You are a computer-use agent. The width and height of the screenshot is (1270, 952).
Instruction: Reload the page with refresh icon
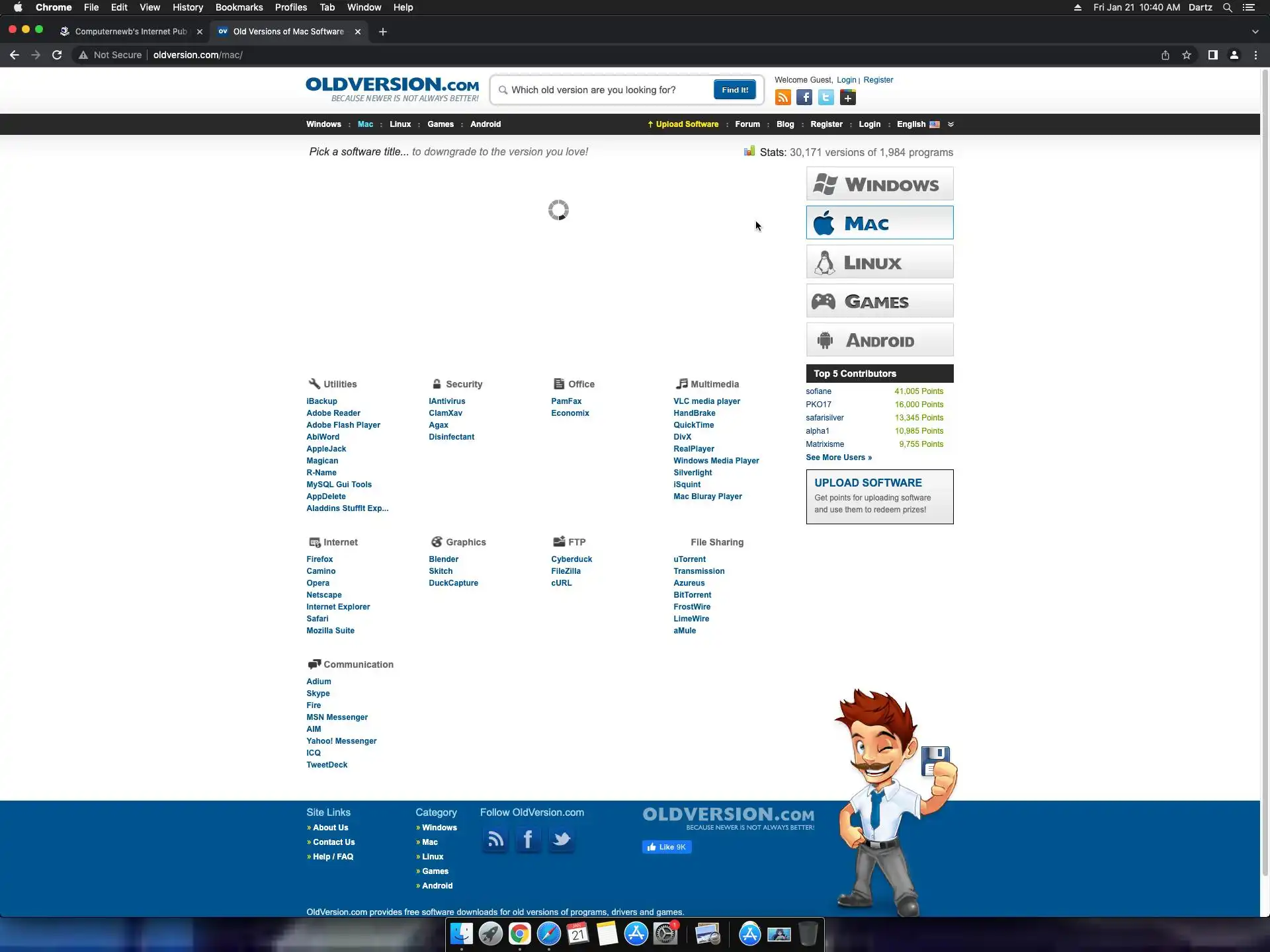pyautogui.click(x=57, y=55)
